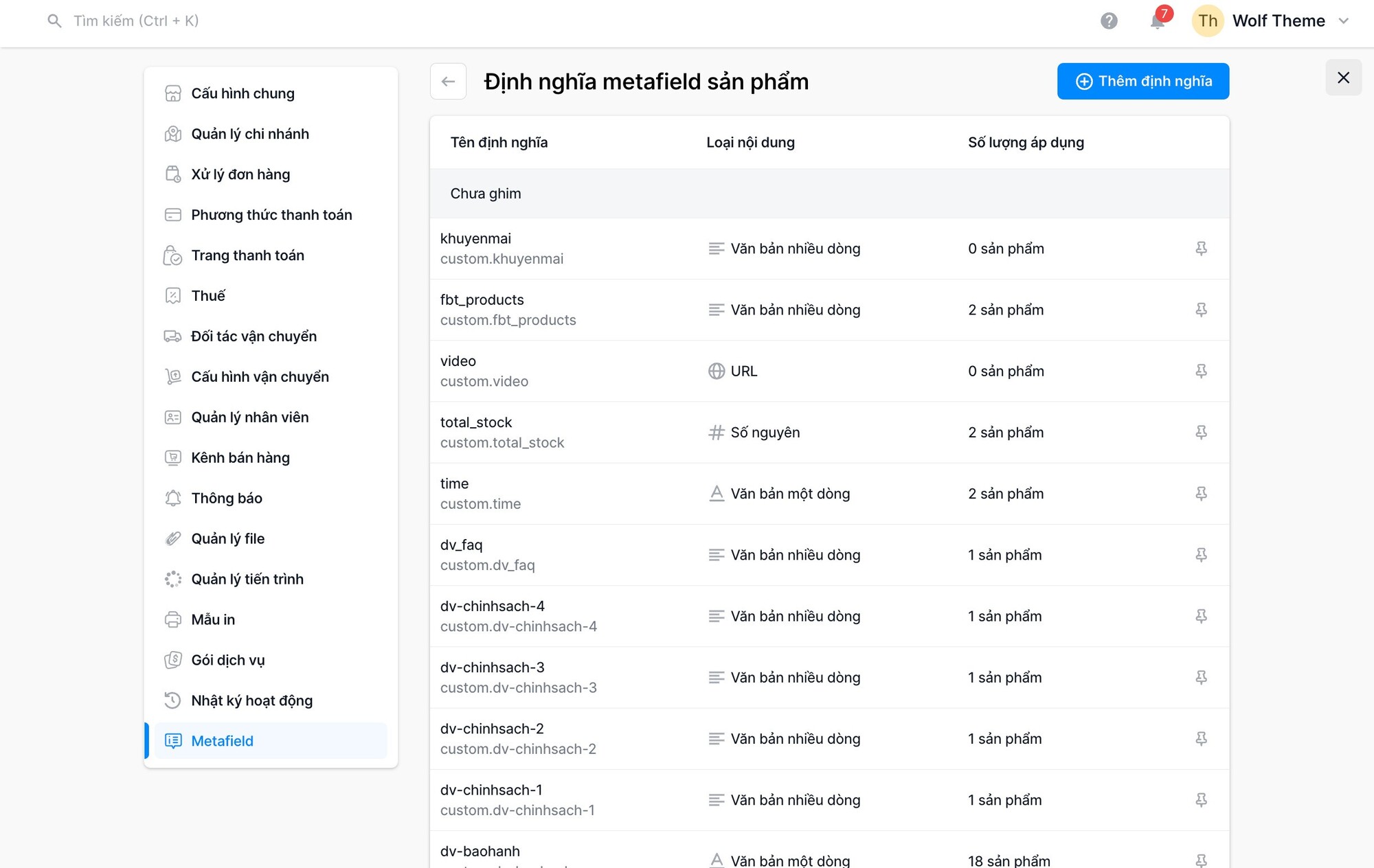
Task: Close the settings panel with X
Action: tap(1344, 78)
